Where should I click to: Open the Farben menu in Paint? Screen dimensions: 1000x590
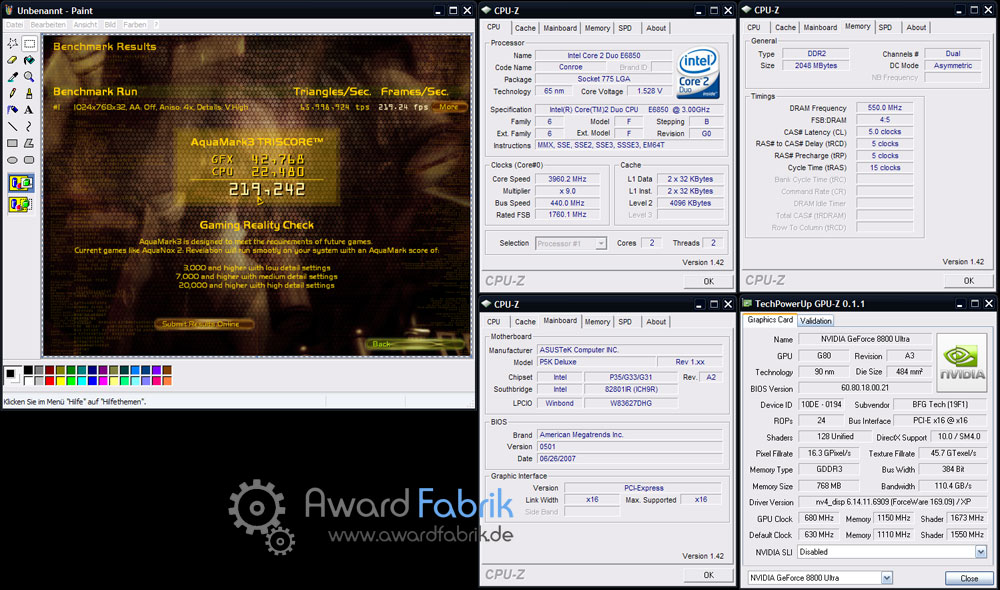click(x=135, y=25)
